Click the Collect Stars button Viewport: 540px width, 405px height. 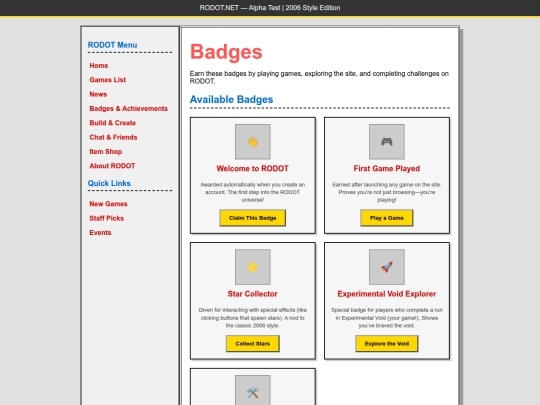252,344
